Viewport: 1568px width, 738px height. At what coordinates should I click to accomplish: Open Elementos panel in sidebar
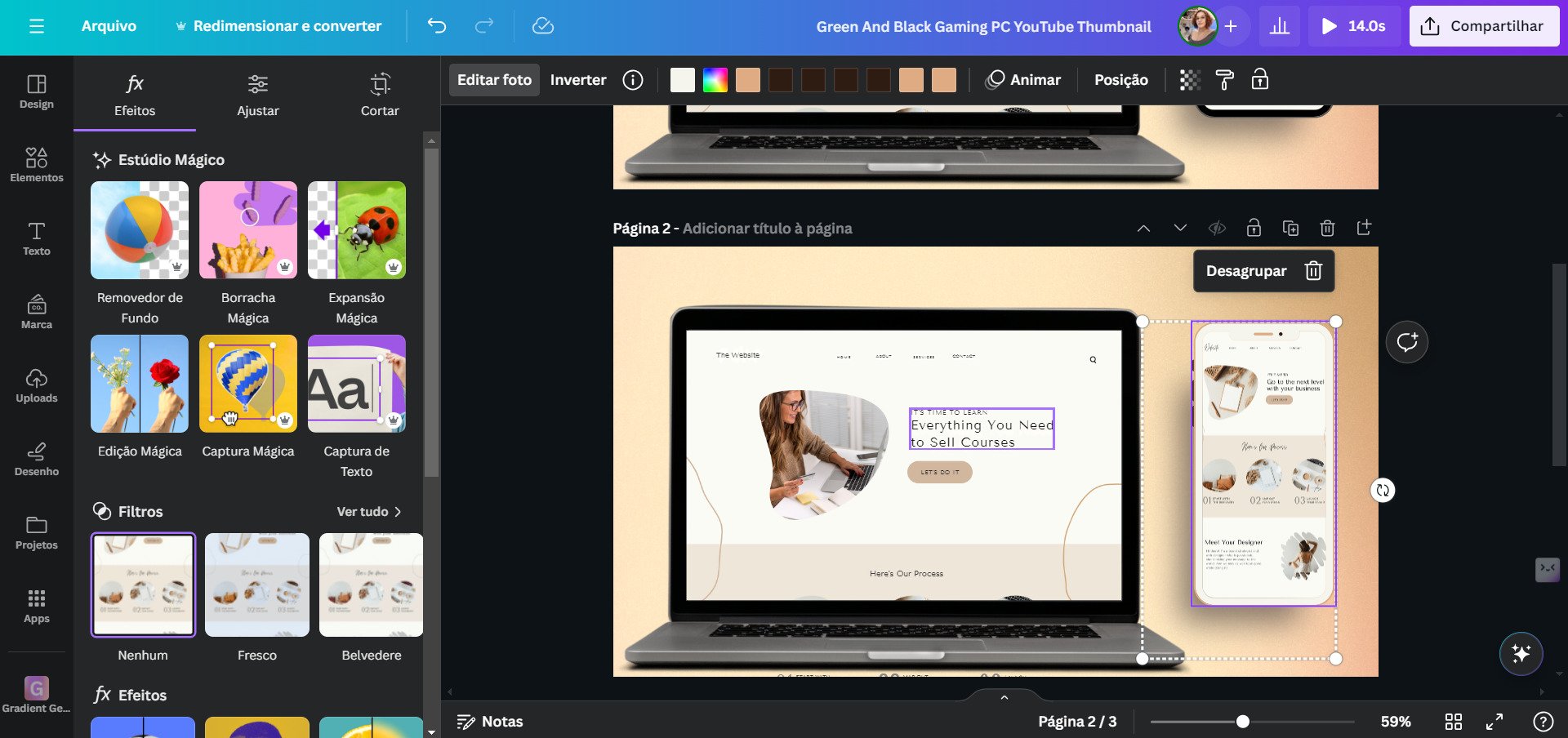tap(37, 166)
